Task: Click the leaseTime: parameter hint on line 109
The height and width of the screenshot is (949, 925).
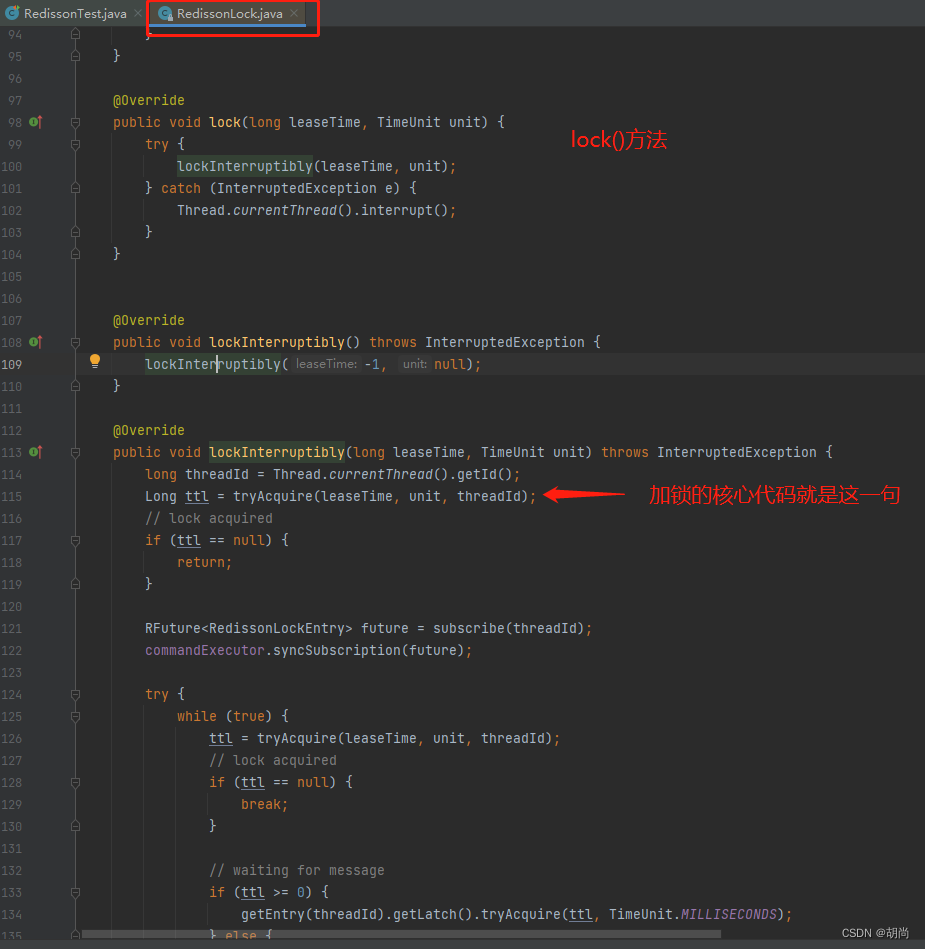Action: click(326, 364)
